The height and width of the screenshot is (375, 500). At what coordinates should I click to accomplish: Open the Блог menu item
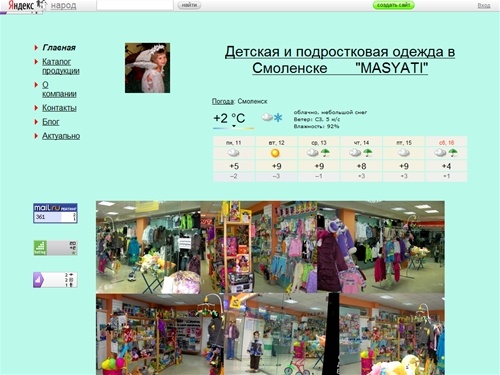[51, 122]
